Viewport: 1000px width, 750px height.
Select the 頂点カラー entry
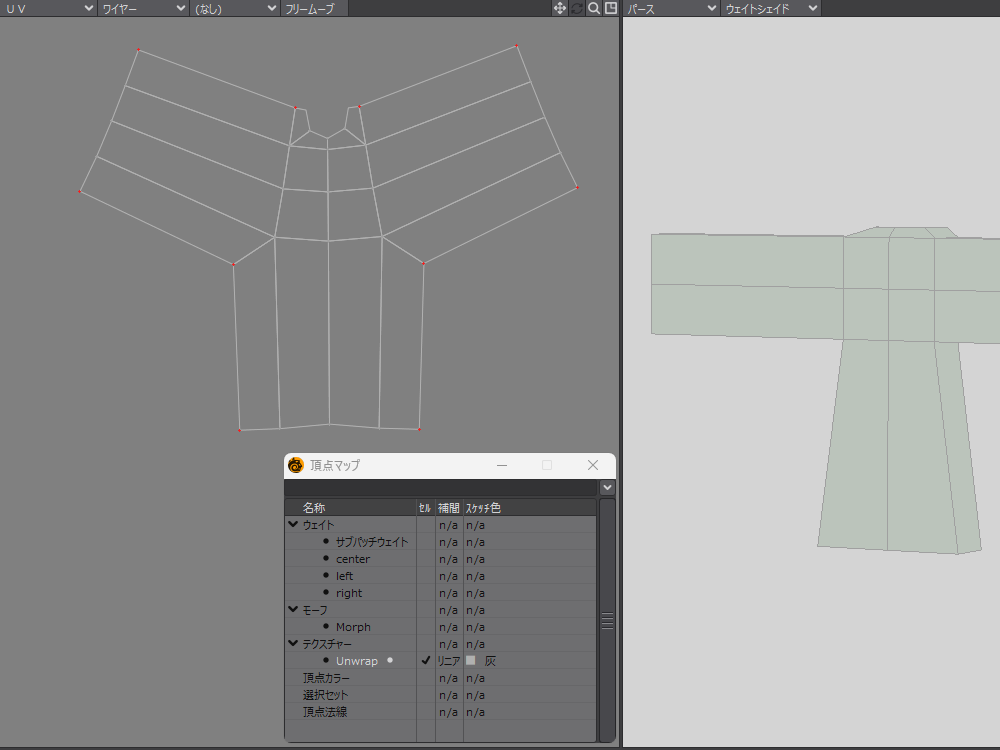point(326,678)
